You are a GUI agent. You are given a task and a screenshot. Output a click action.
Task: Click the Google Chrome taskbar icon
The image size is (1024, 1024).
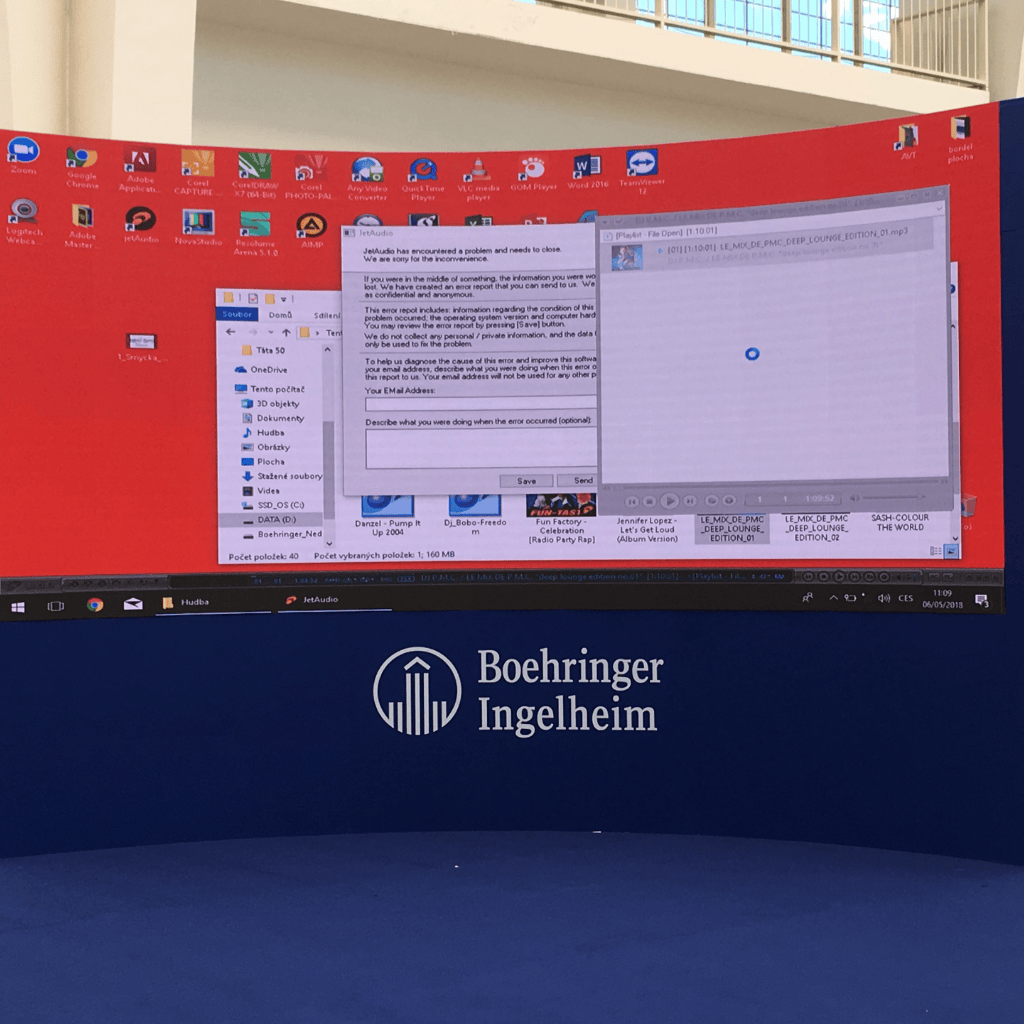pos(95,604)
